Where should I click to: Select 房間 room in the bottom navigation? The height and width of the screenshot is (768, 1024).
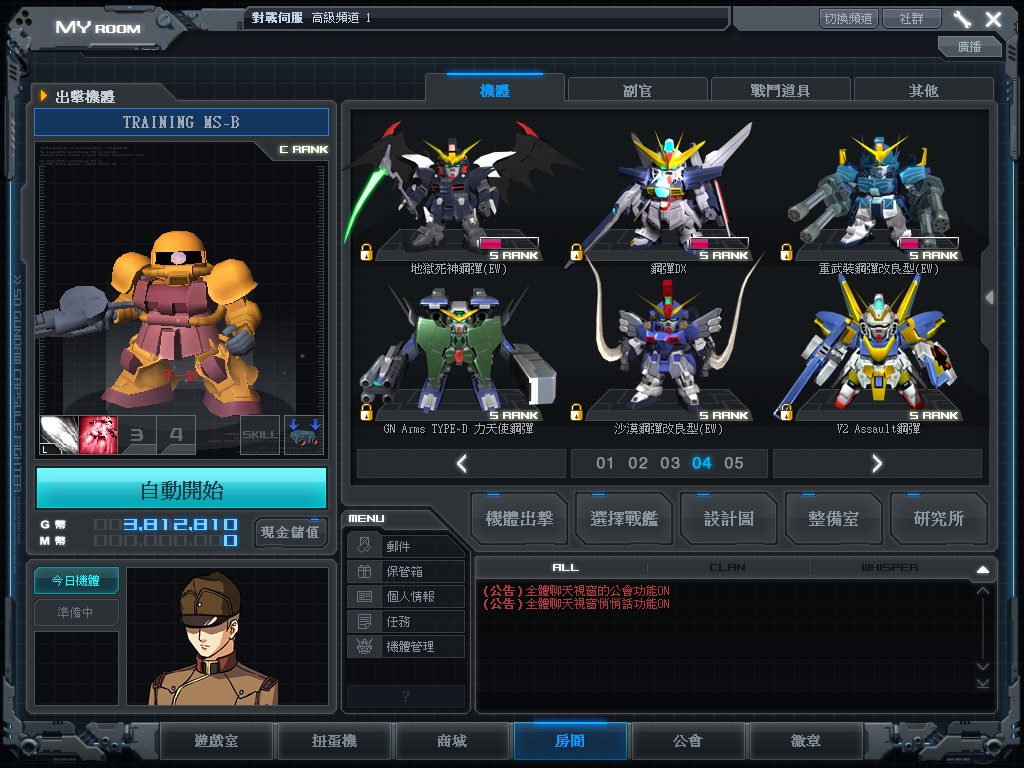click(x=570, y=741)
